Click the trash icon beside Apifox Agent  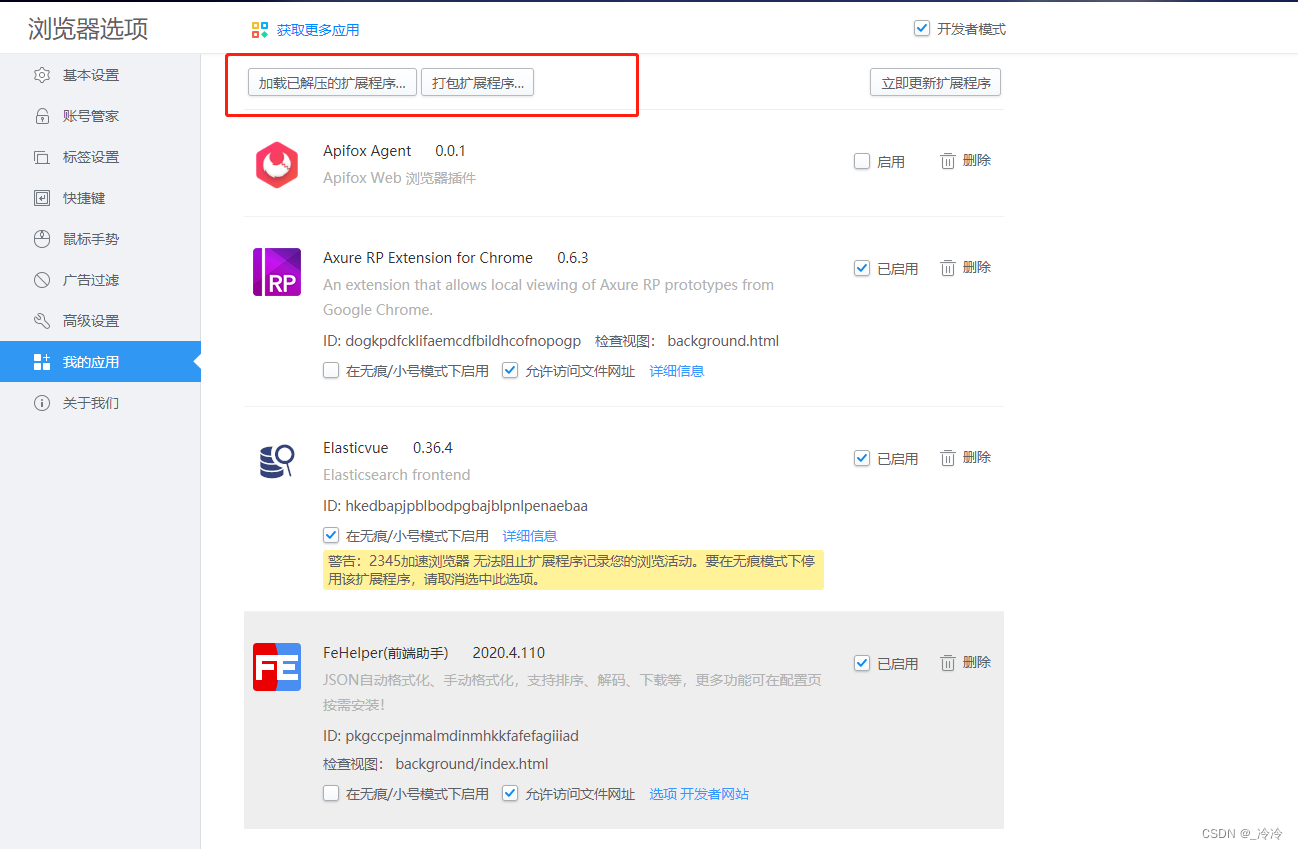tap(948, 160)
